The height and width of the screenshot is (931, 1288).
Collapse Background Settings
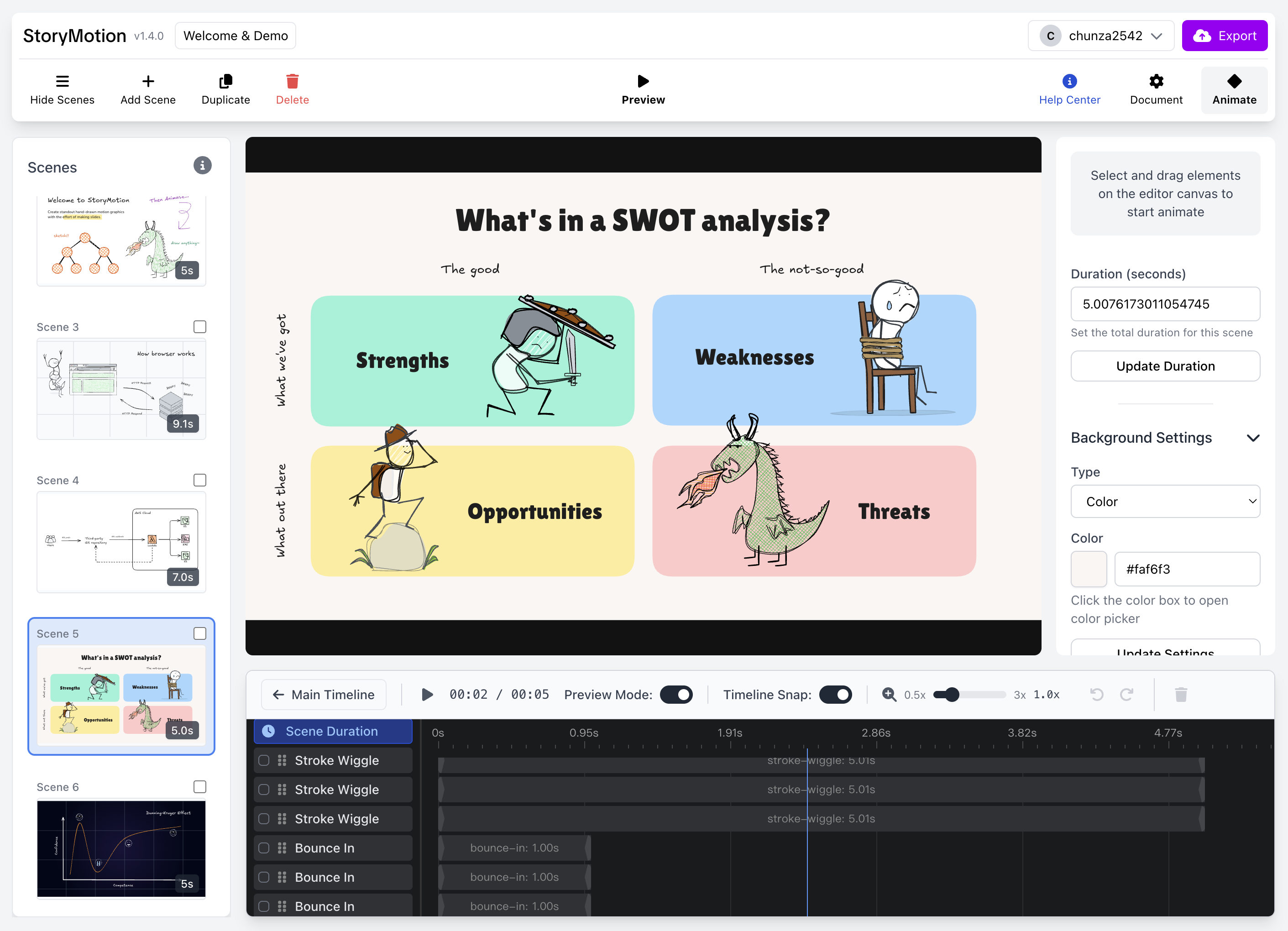coord(1253,437)
